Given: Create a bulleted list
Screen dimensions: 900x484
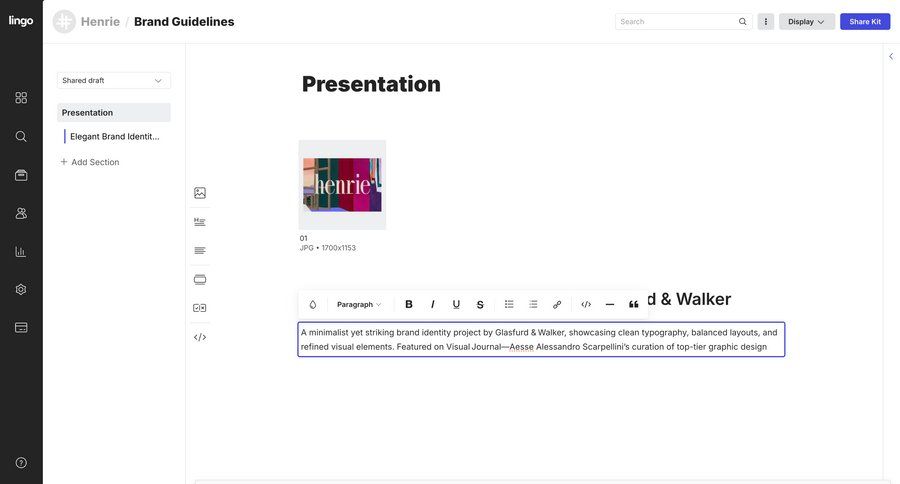Looking at the screenshot, I should click(x=509, y=304).
